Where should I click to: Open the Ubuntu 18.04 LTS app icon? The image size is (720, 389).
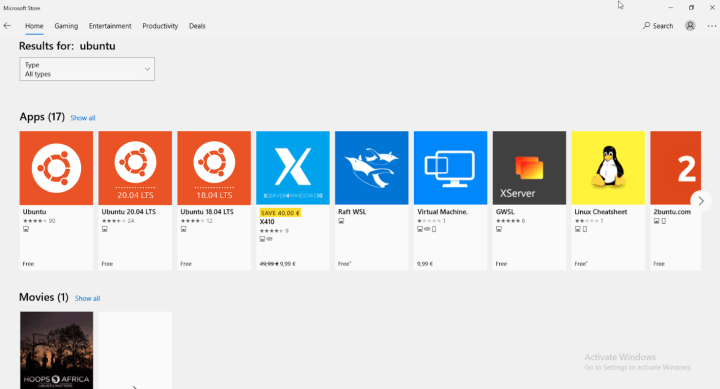click(214, 168)
